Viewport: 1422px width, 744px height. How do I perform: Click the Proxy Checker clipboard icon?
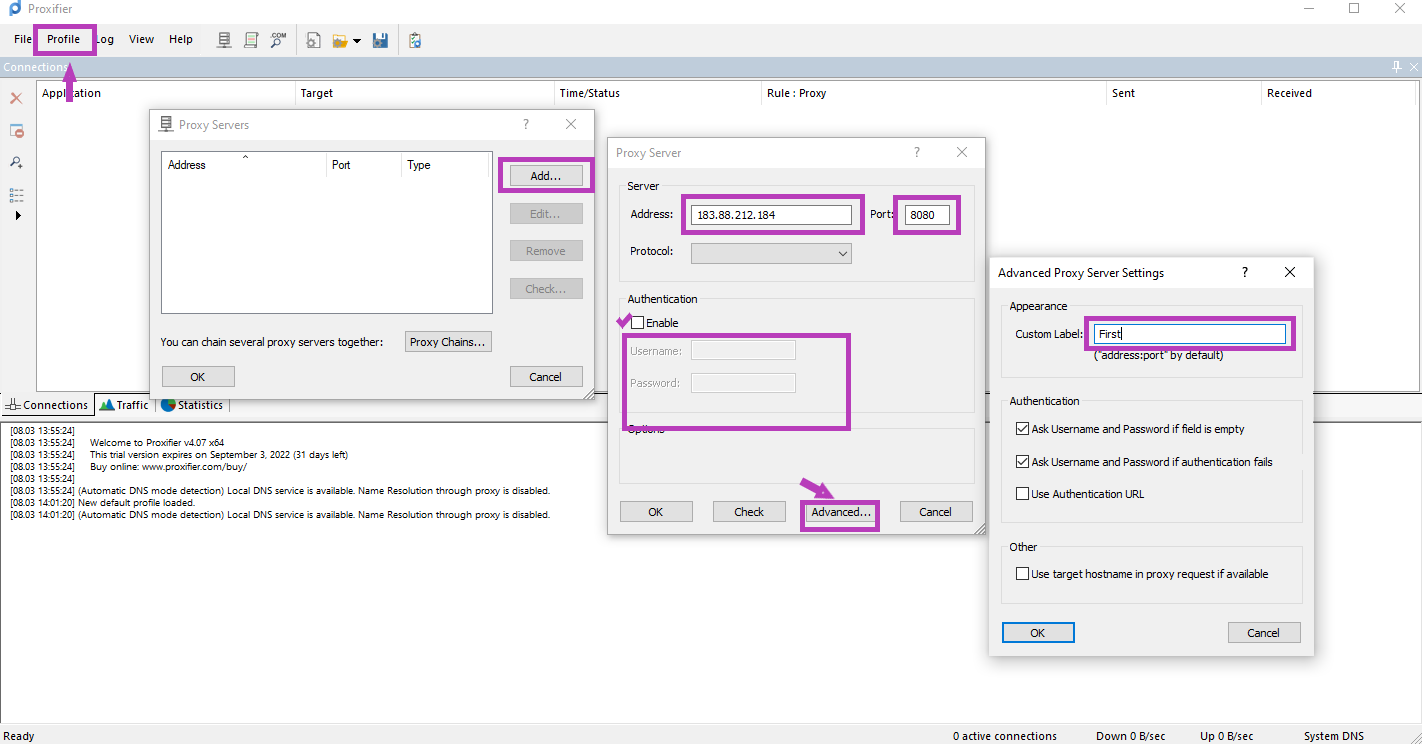pos(415,40)
